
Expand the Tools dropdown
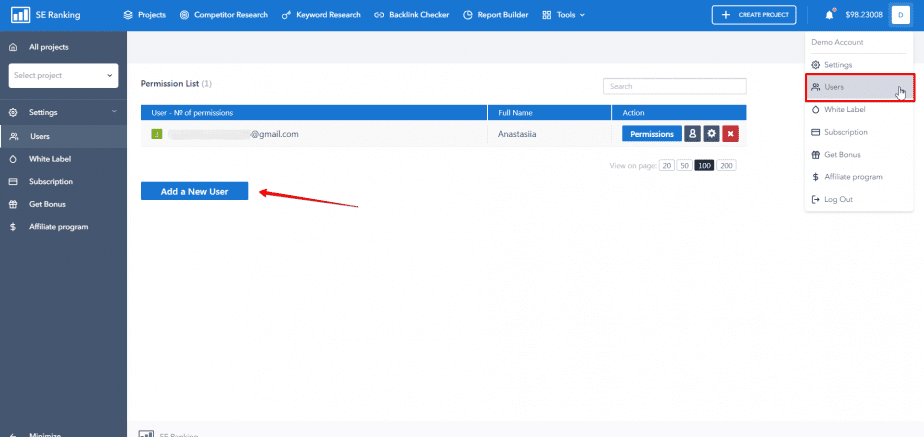(x=563, y=15)
